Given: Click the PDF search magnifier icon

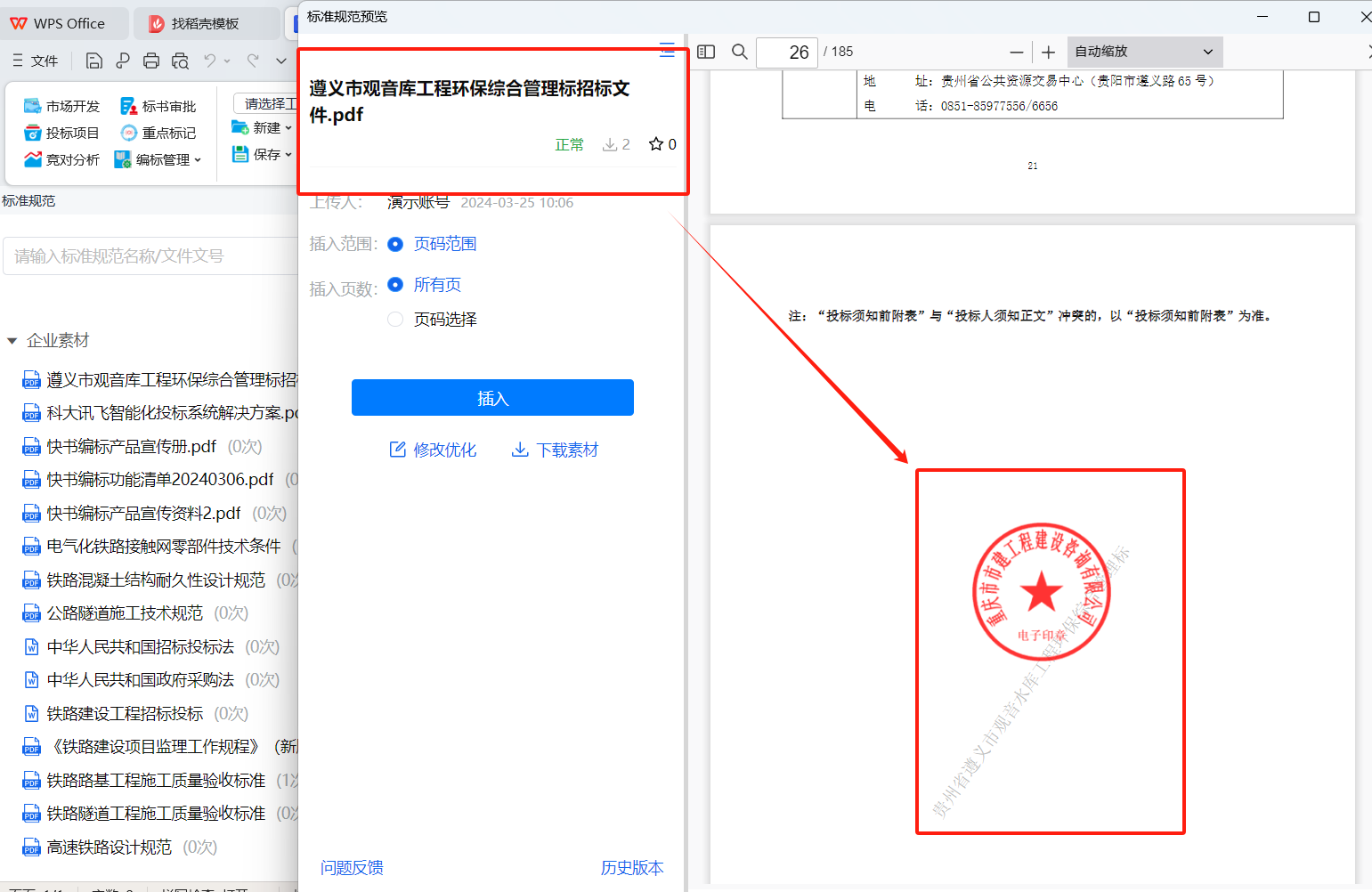Looking at the screenshot, I should pos(739,52).
